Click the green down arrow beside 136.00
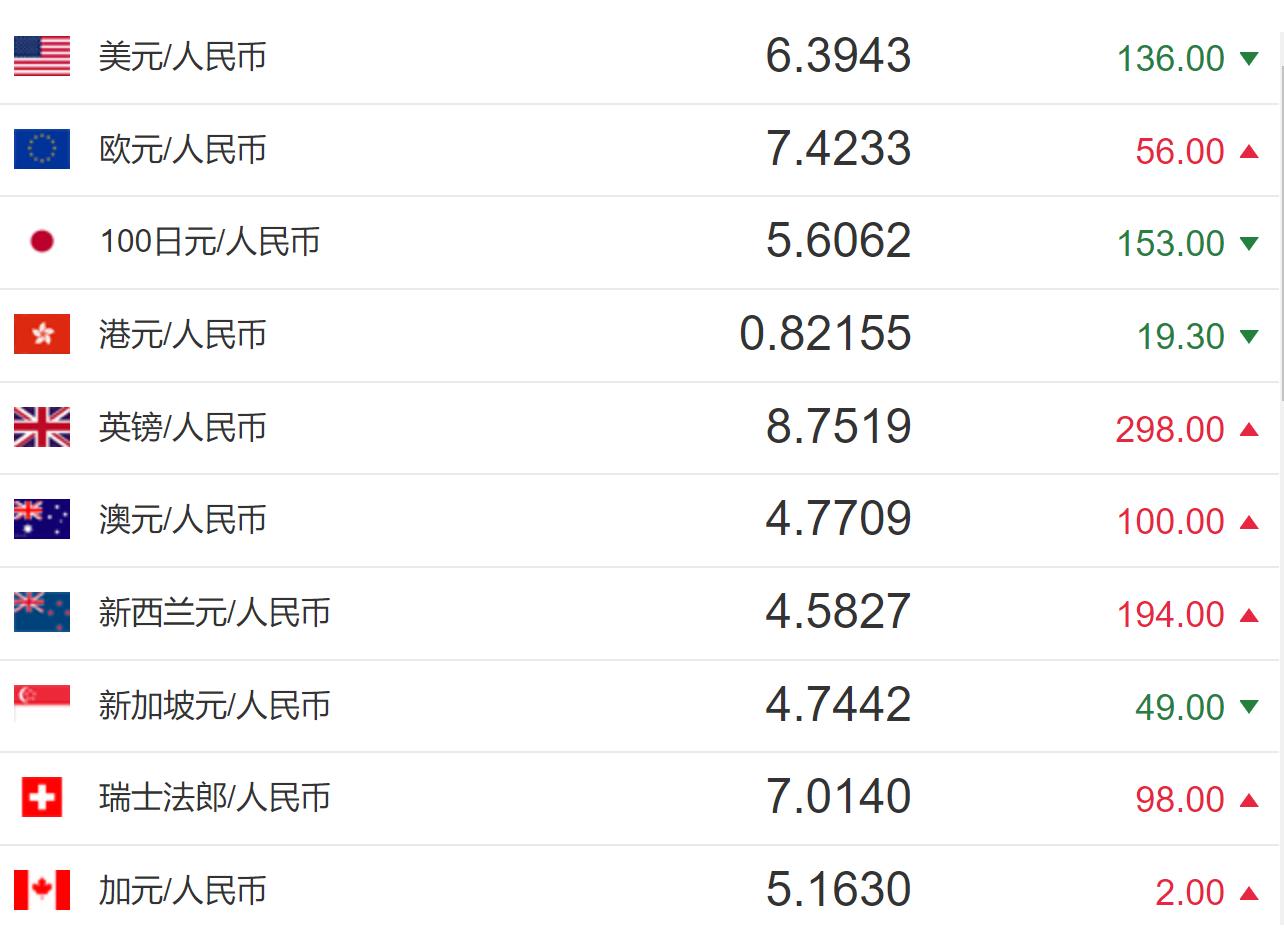1284x938 pixels. 1248,58
